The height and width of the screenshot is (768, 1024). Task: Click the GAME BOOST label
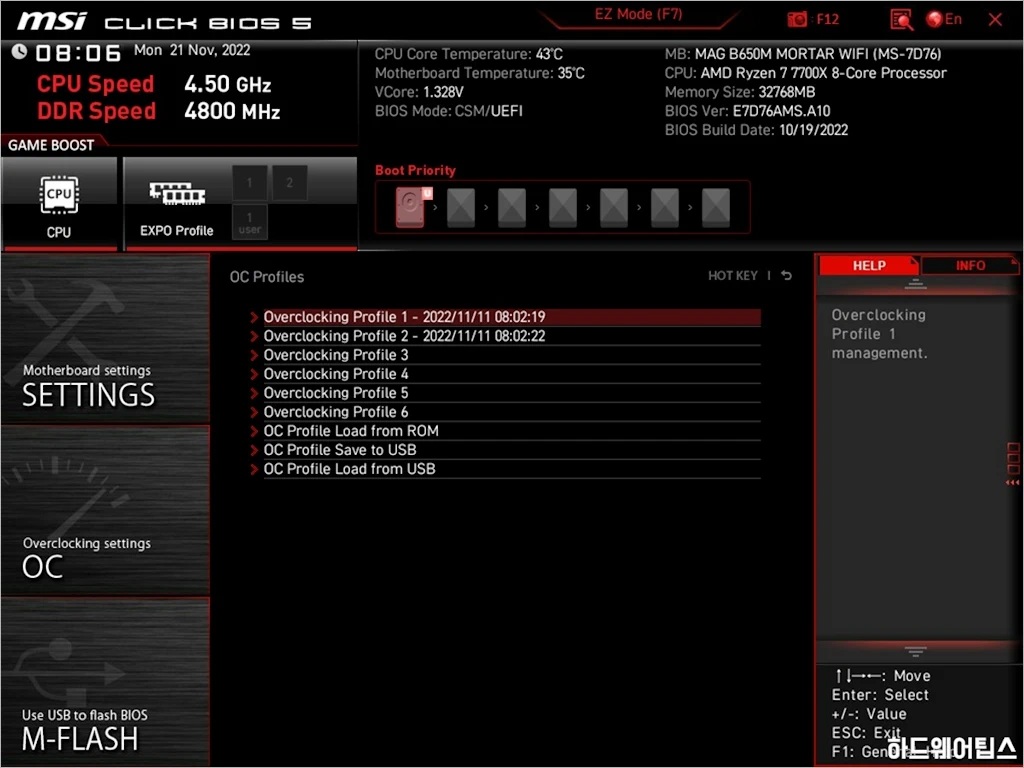51,145
